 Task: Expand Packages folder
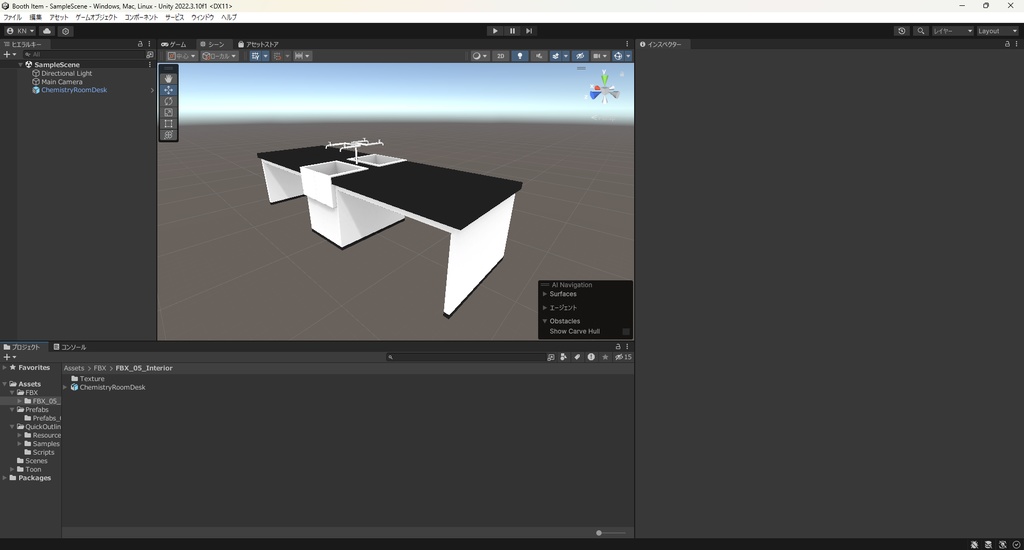coord(5,478)
